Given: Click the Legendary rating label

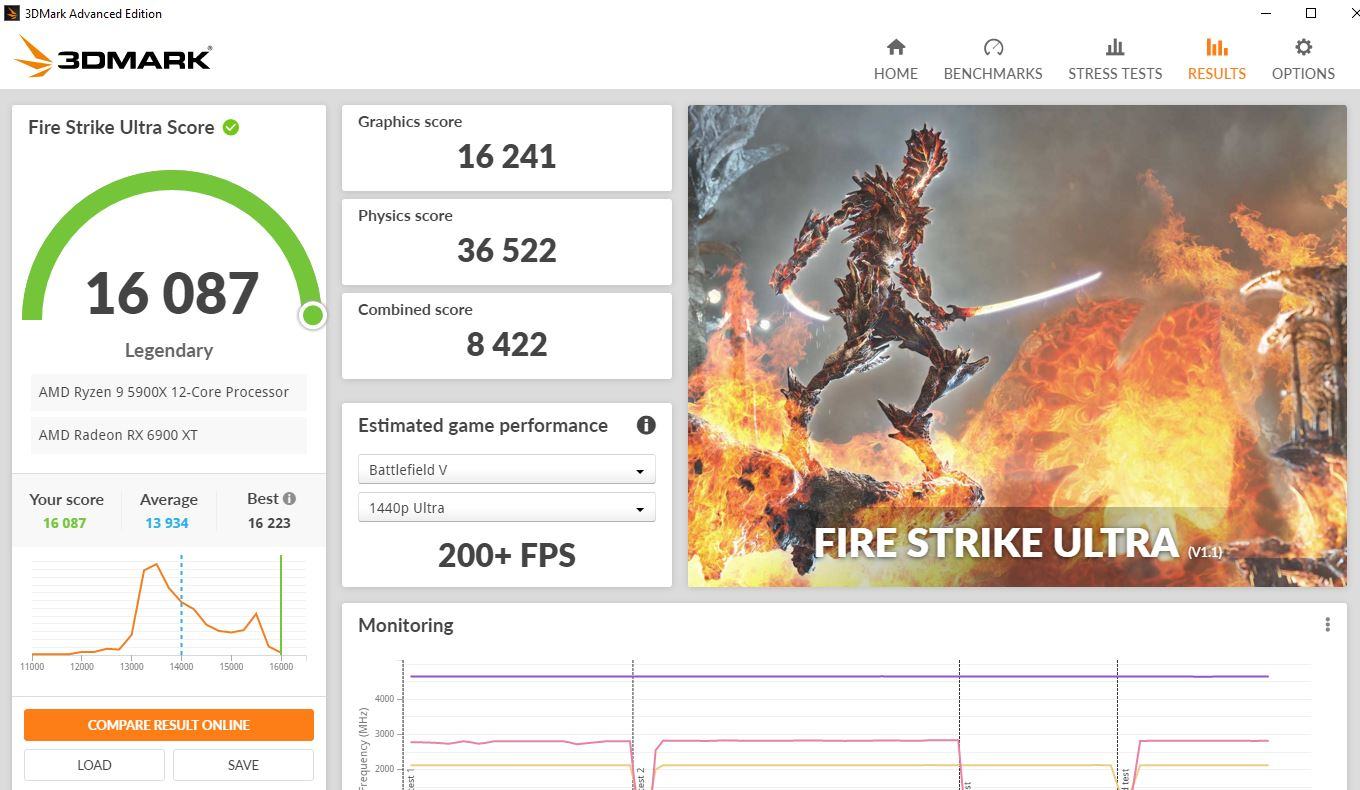Looking at the screenshot, I should point(169,350).
